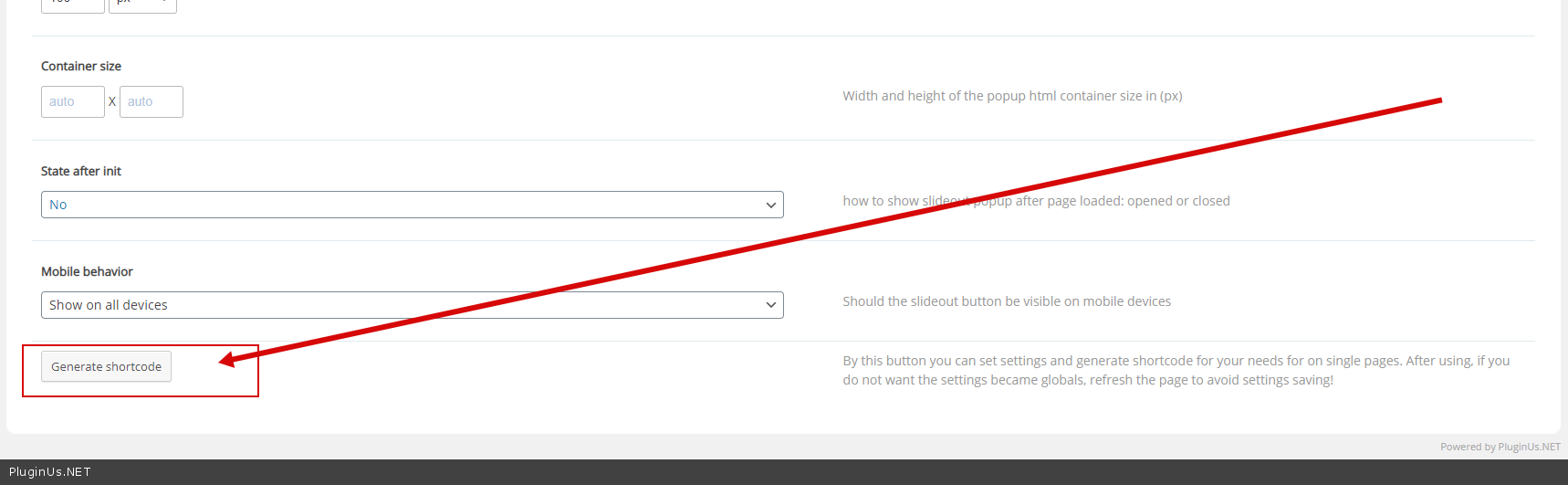This screenshot has height=485, width=1568.
Task: Click the Generate shortcode button
Action: 106,366
